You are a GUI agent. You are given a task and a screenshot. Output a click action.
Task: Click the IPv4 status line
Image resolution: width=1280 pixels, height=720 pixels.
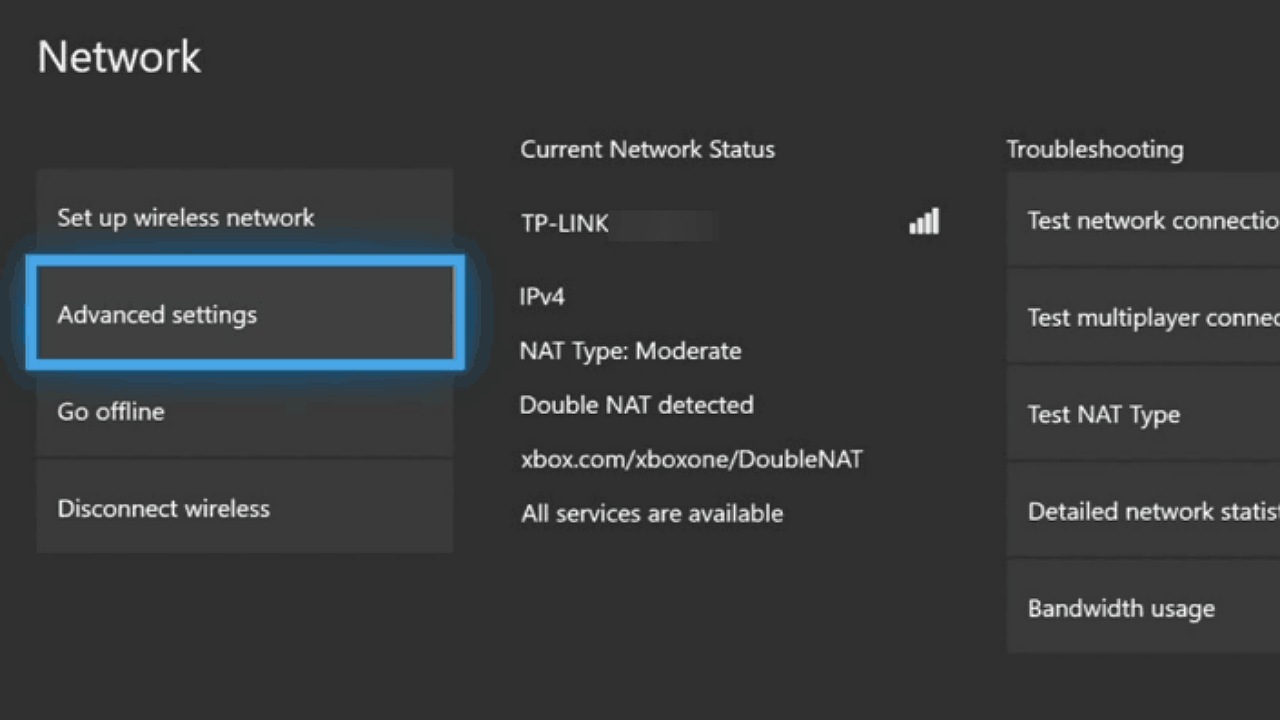pos(542,297)
